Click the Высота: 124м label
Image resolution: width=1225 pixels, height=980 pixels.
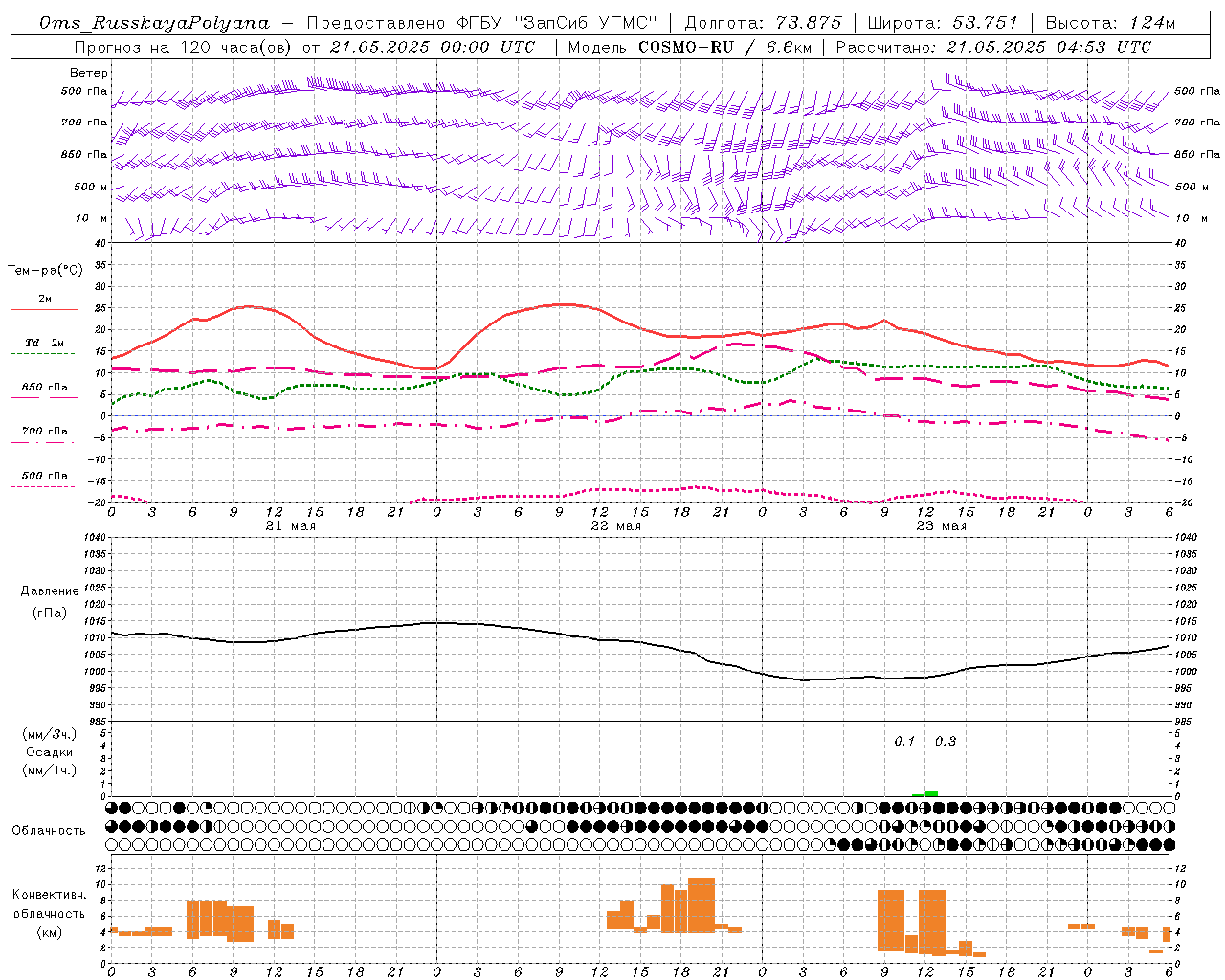pyautogui.click(x=1110, y=23)
